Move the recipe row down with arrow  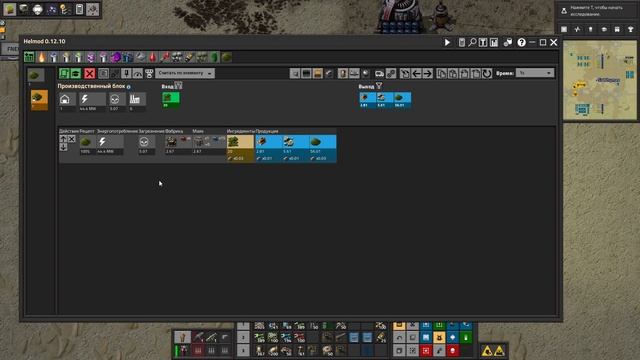tap(63, 147)
